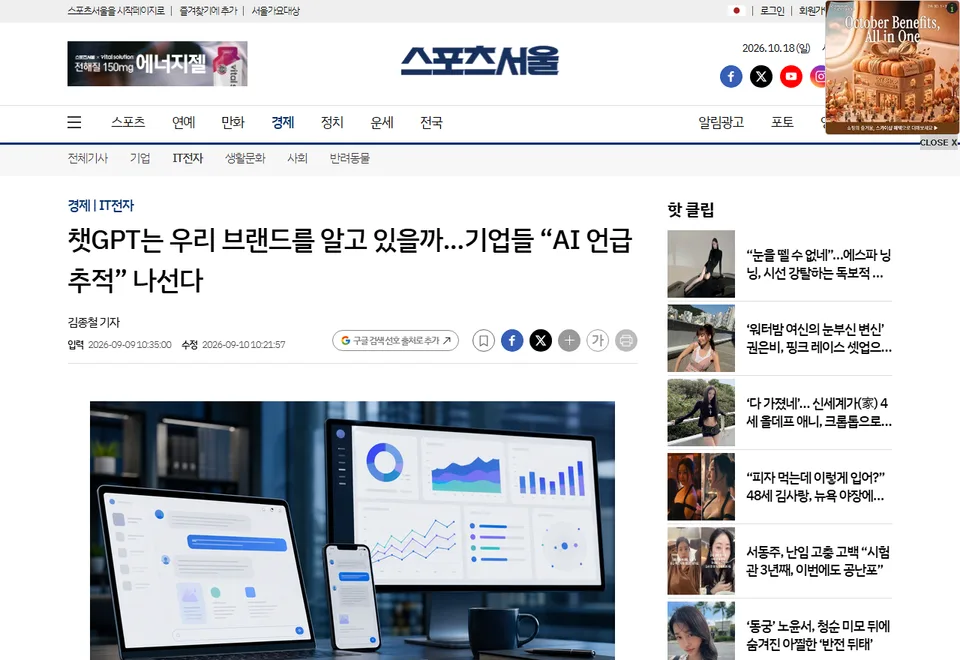960x660 pixels.
Task: Bookmark this article icon
Action: [x=483, y=340]
